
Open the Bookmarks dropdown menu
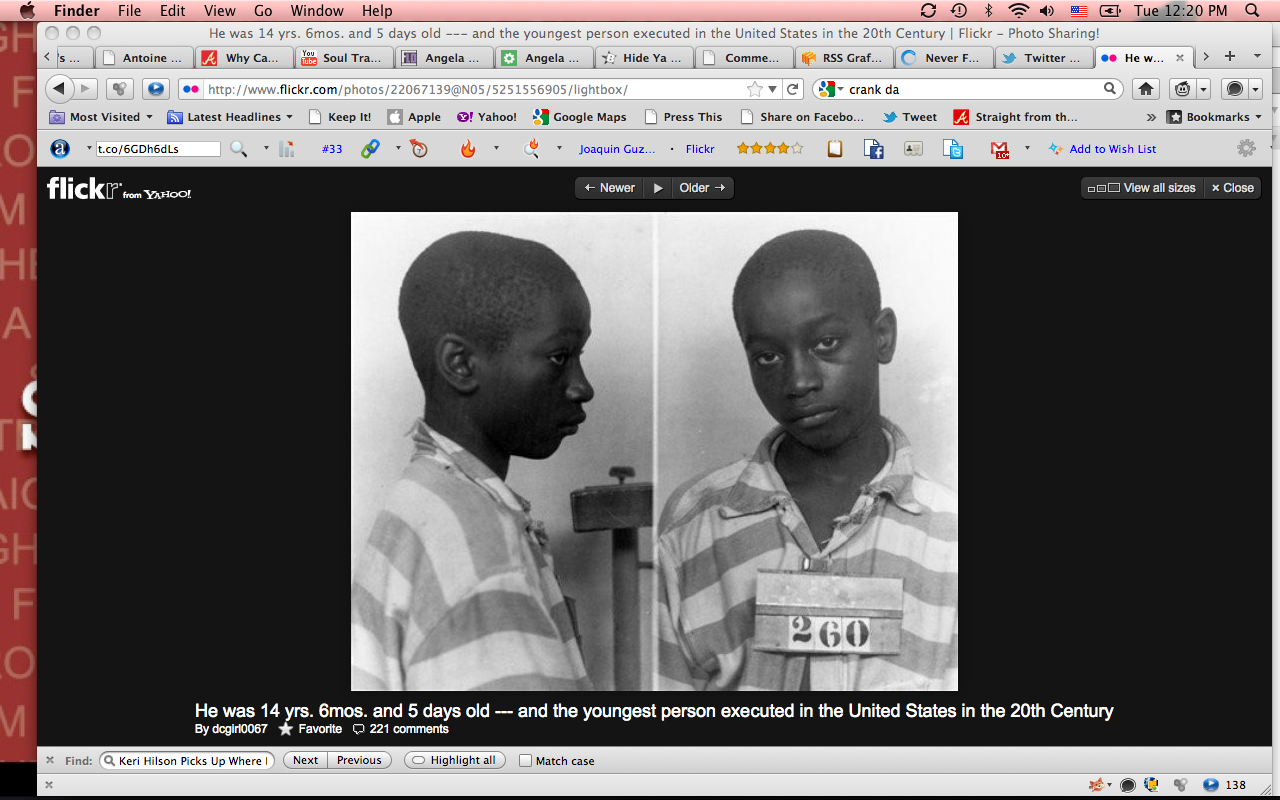click(1215, 117)
